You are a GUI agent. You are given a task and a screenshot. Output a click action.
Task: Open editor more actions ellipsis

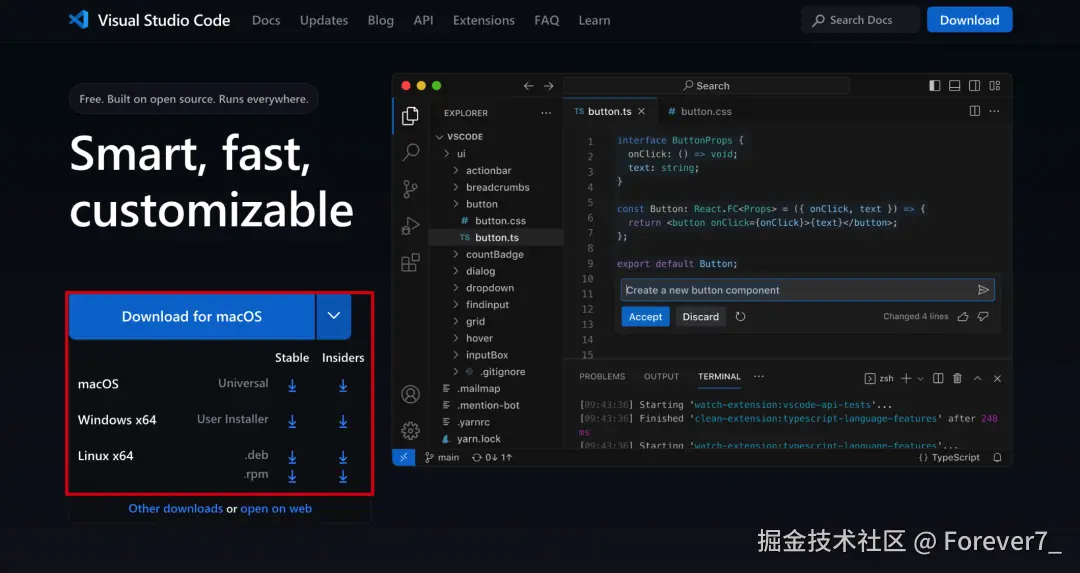pyautogui.click(x=995, y=111)
